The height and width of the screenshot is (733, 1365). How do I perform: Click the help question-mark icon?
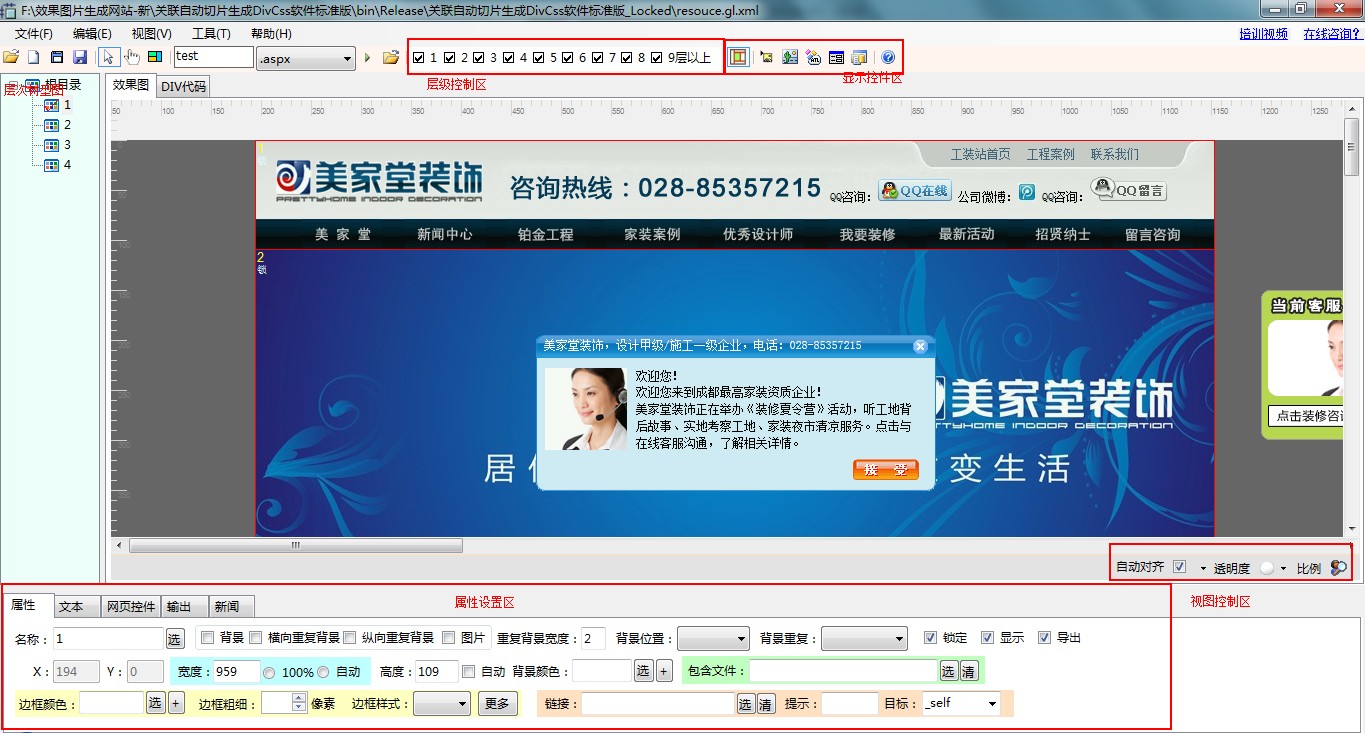pyautogui.click(x=887, y=57)
